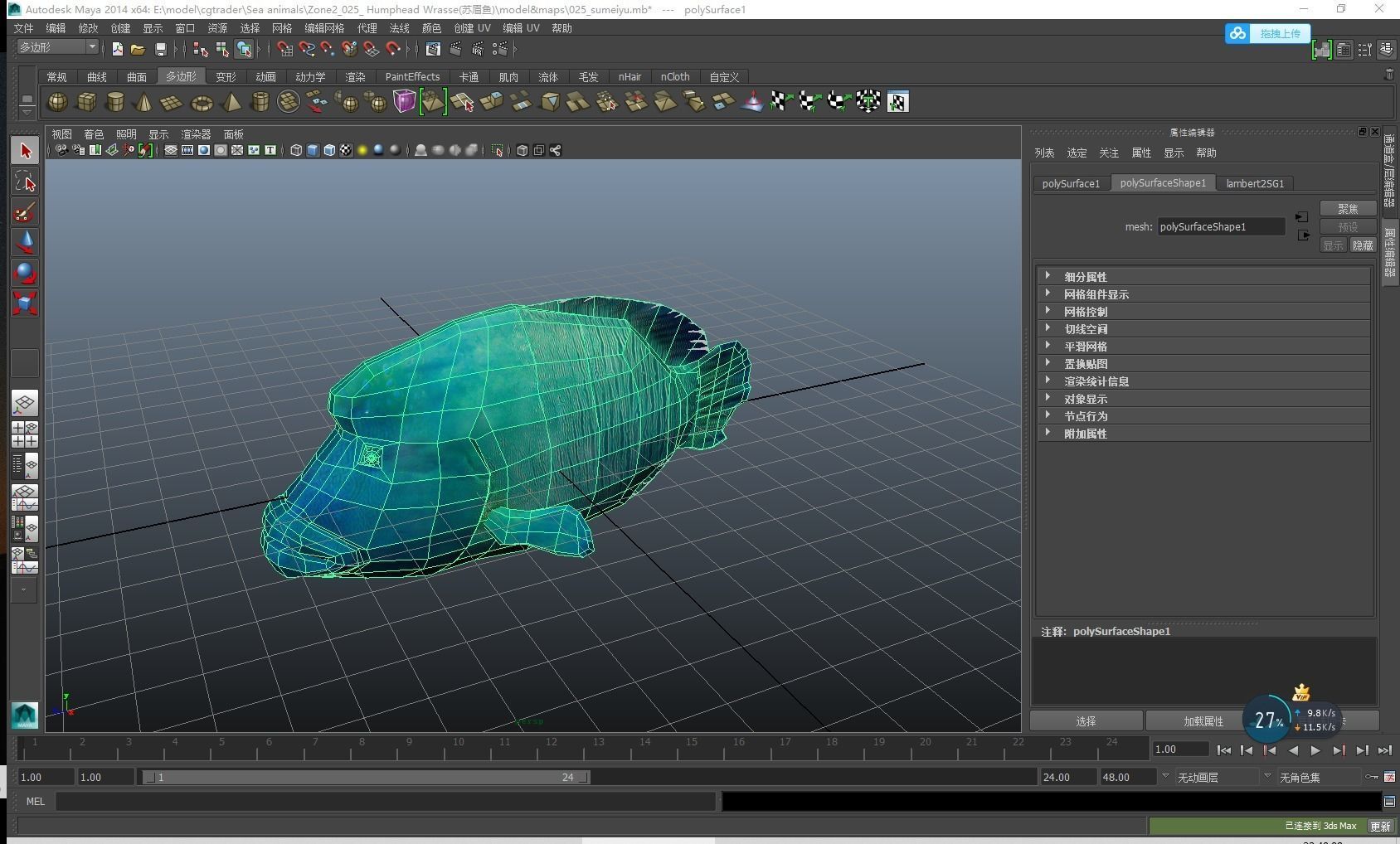Click the 聚焦 button
Screen dimensions: 1400x844
click(x=1348, y=208)
